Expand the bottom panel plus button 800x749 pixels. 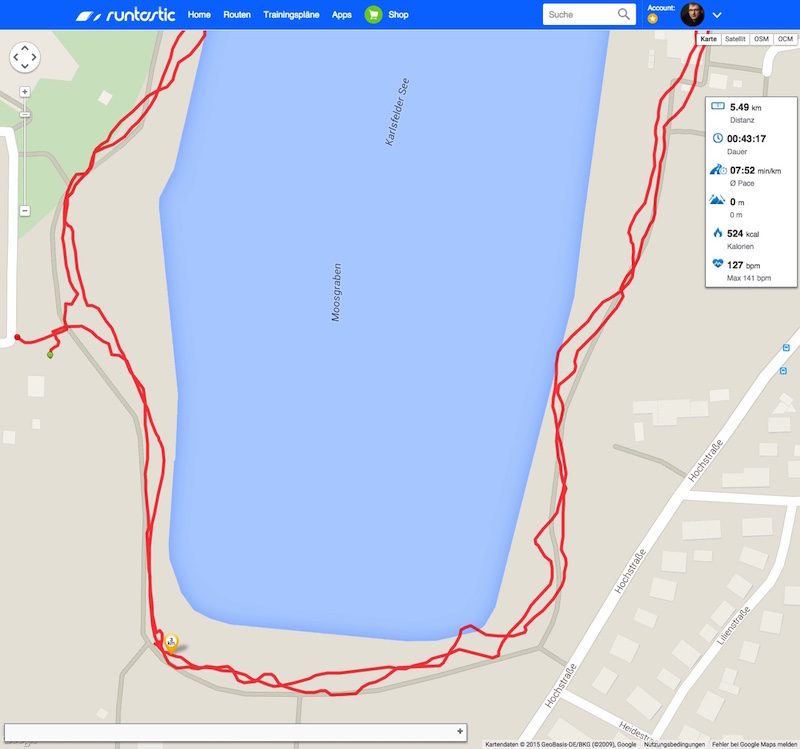[x=460, y=731]
